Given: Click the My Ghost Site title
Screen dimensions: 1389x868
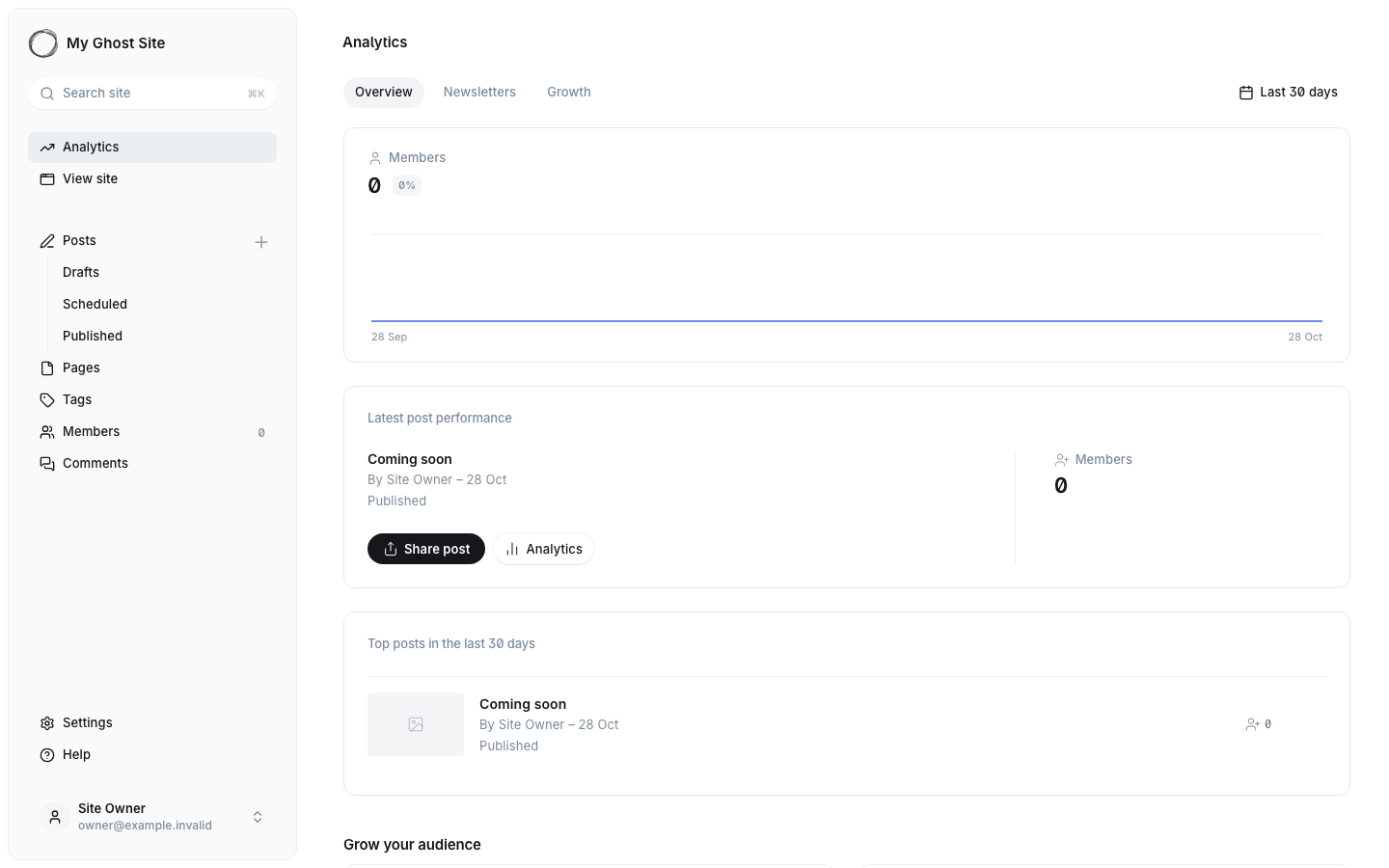Looking at the screenshot, I should [x=116, y=43].
